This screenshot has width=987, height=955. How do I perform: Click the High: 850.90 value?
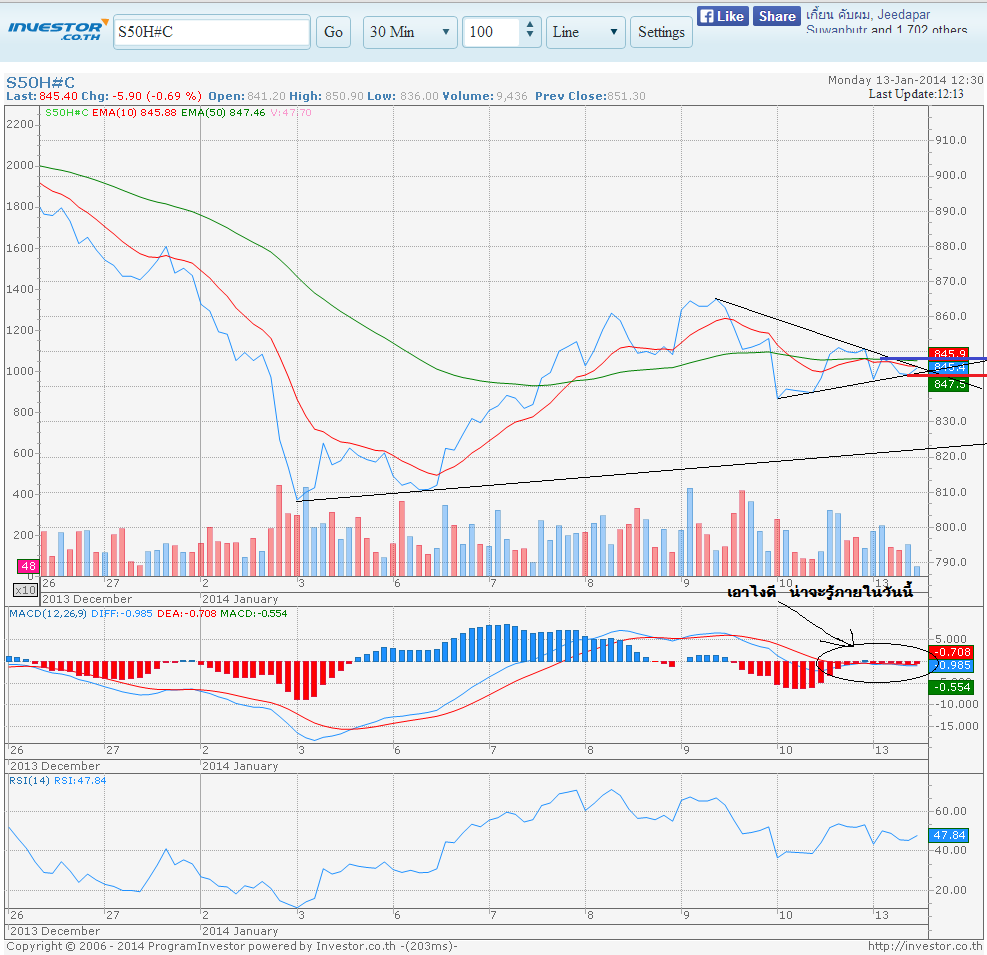point(326,96)
